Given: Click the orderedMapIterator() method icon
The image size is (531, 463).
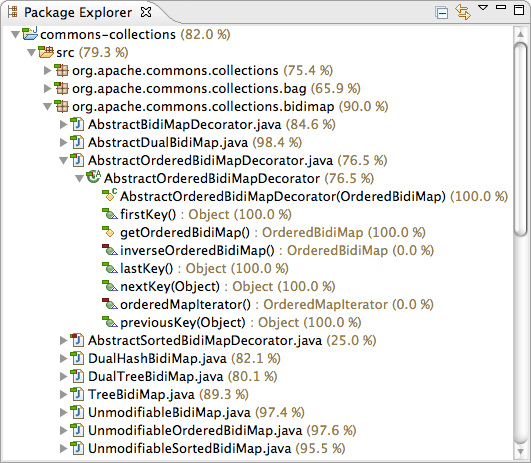Looking at the screenshot, I should click(x=109, y=303).
